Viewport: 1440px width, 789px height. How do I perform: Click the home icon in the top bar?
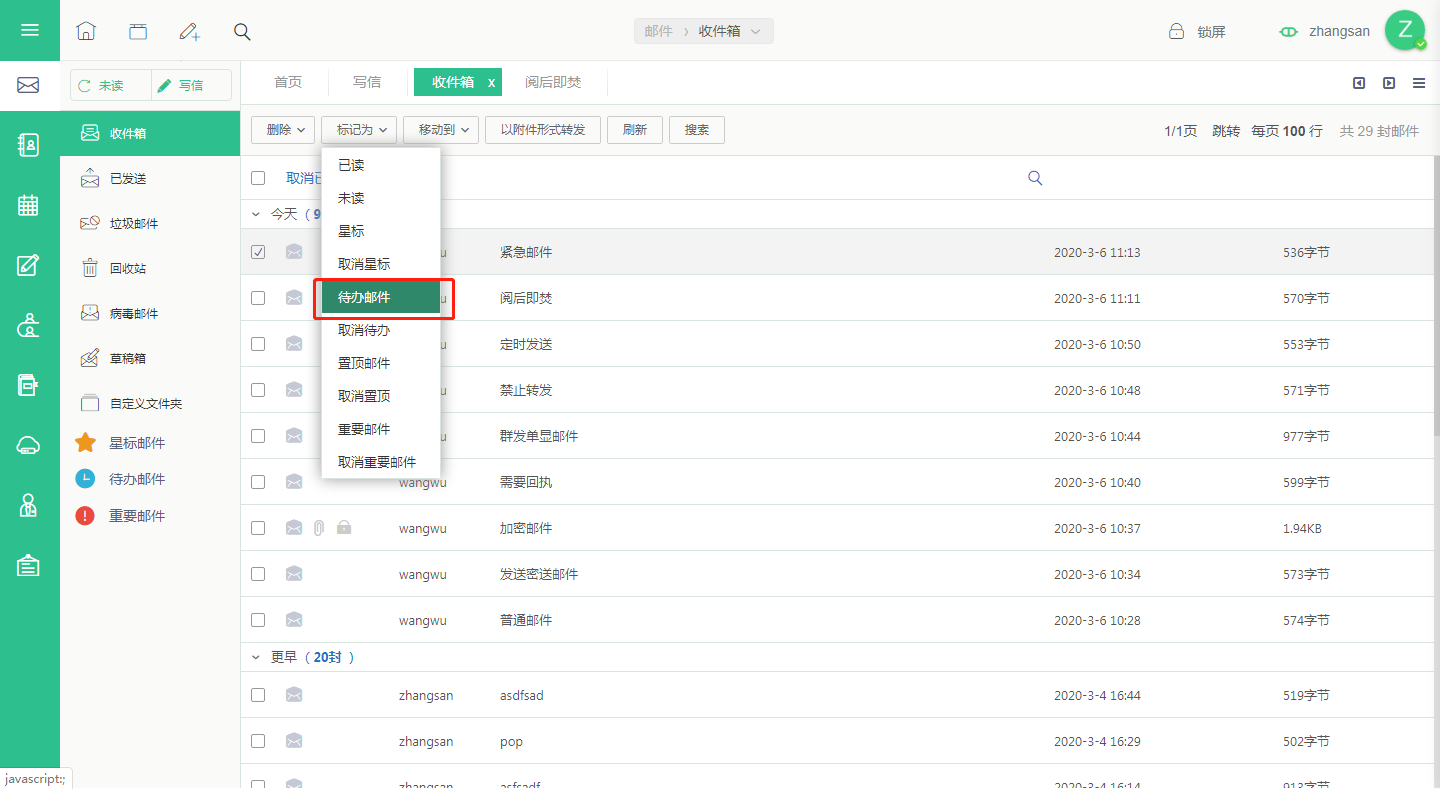[x=86, y=31]
